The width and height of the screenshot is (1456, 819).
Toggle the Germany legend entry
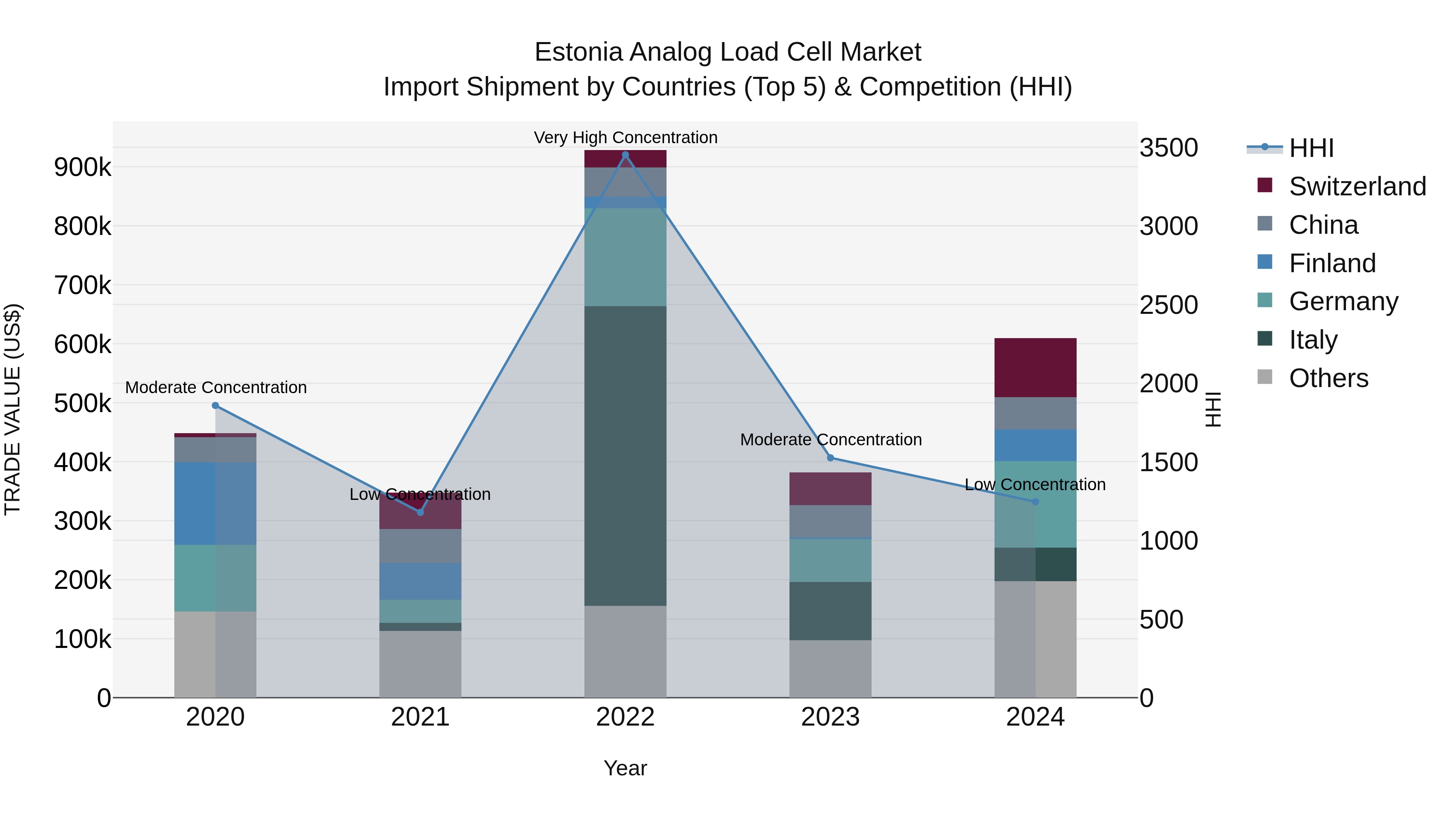1328,301
